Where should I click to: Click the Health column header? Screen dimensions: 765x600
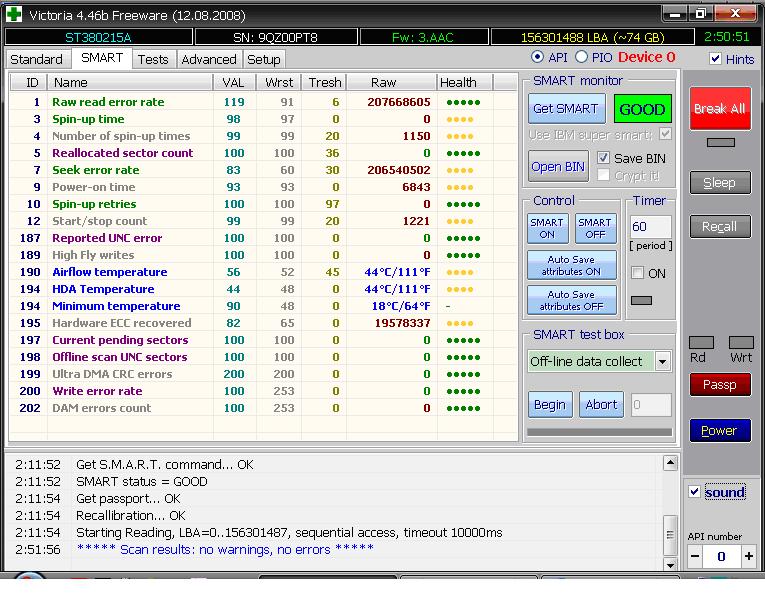[x=465, y=82]
